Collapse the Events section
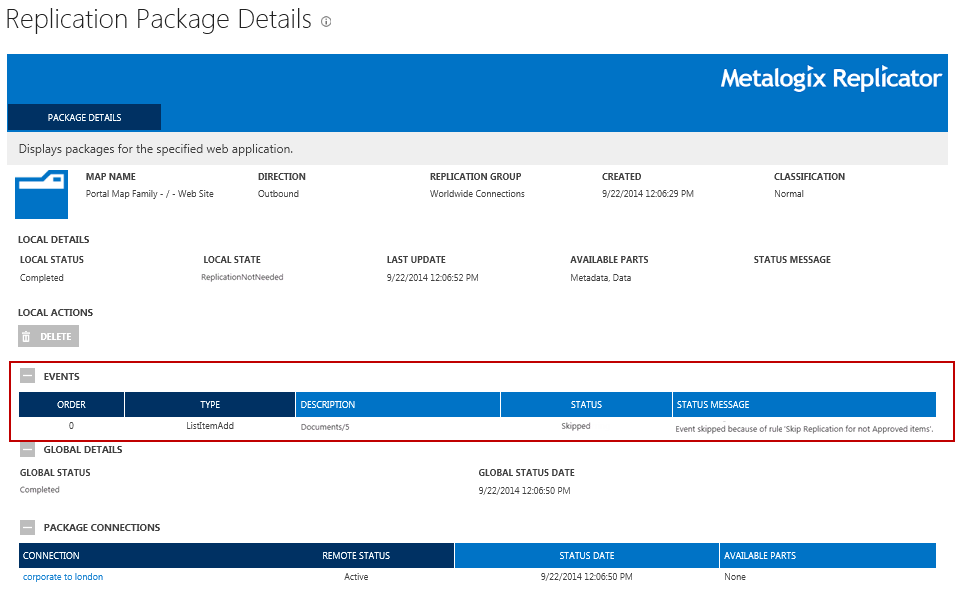Screen dimensions: 955x590 pyautogui.click(x=27, y=377)
